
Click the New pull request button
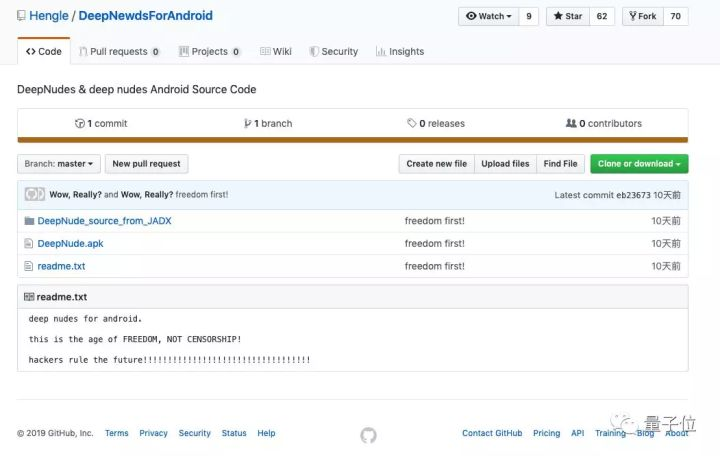click(x=146, y=164)
